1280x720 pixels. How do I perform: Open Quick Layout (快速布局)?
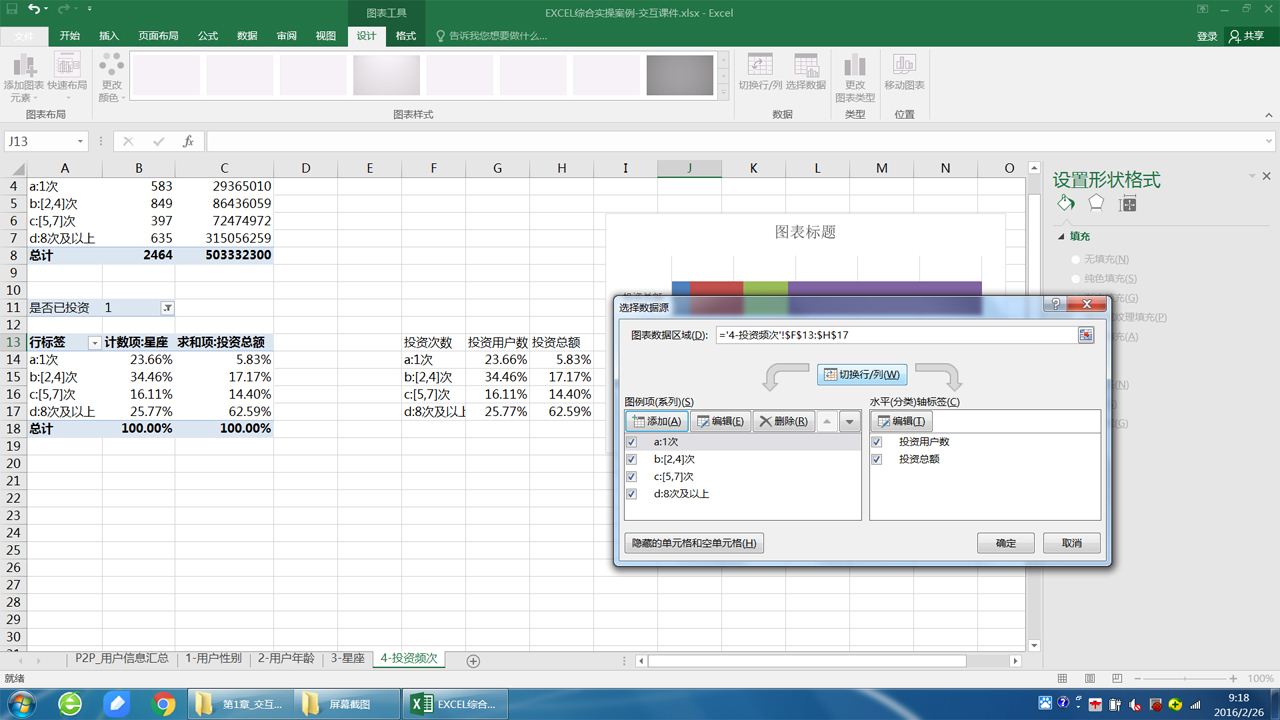pyautogui.click(x=67, y=78)
